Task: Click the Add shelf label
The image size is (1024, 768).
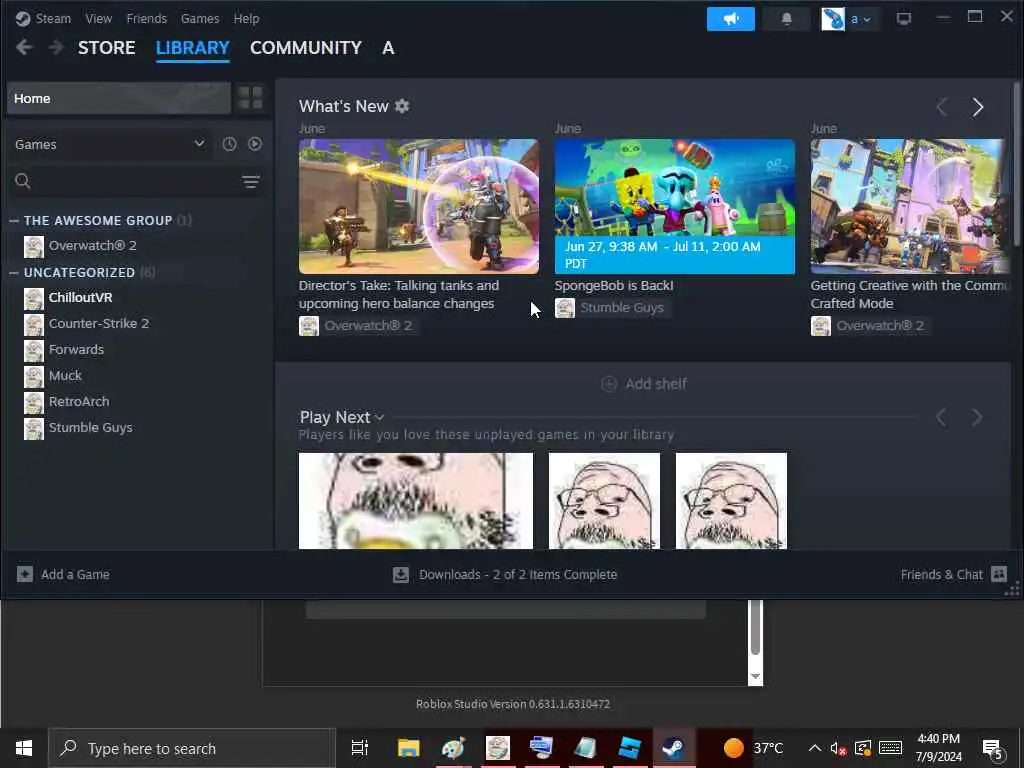Action: [656, 384]
